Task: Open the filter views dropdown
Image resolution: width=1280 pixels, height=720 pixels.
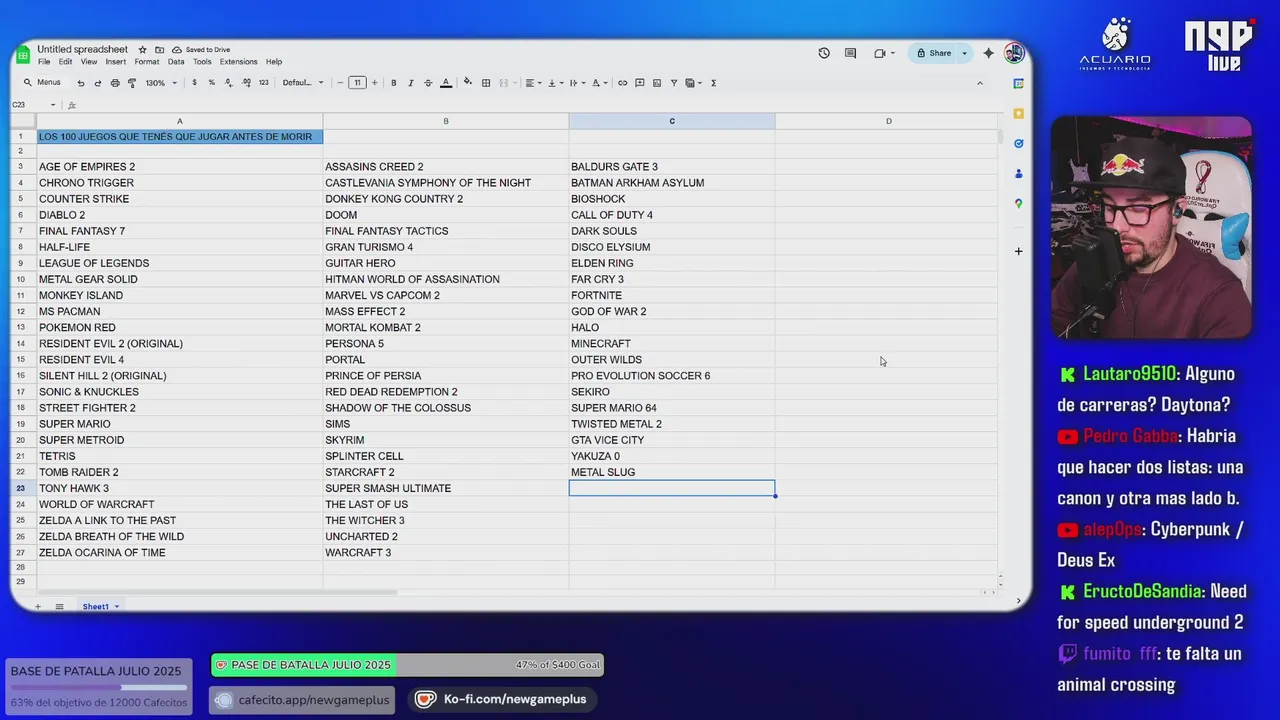Action: click(693, 83)
